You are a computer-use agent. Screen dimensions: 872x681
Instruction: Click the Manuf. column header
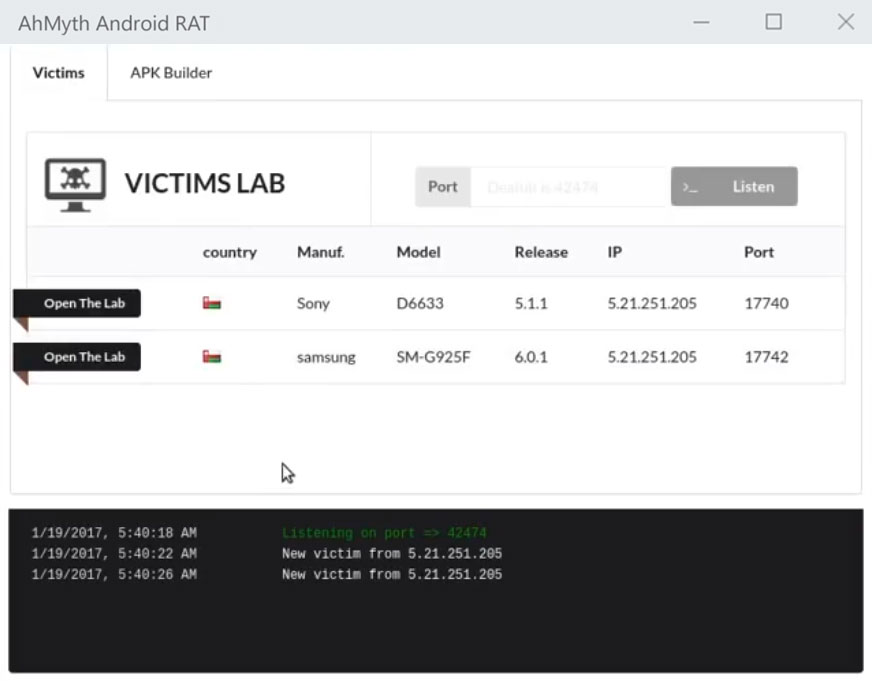pyautogui.click(x=320, y=252)
